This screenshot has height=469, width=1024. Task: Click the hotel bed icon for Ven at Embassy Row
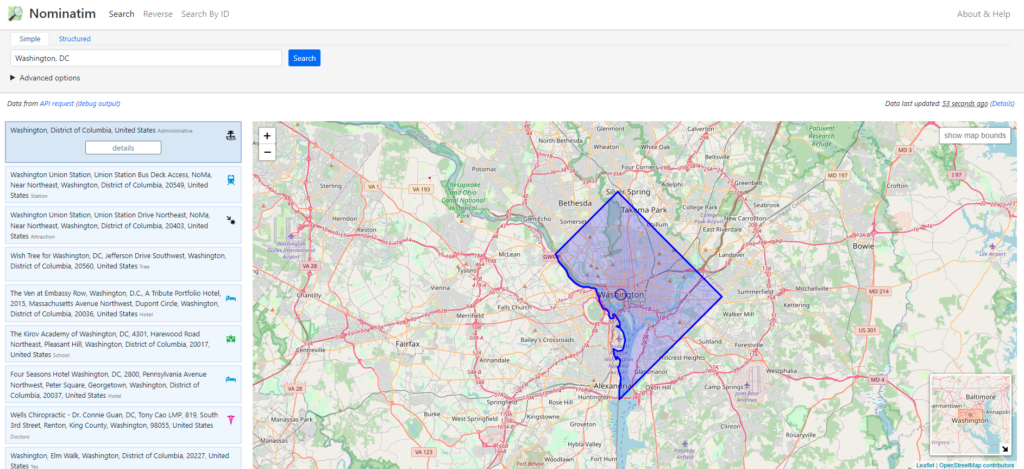pyautogui.click(x=231, y=298)
